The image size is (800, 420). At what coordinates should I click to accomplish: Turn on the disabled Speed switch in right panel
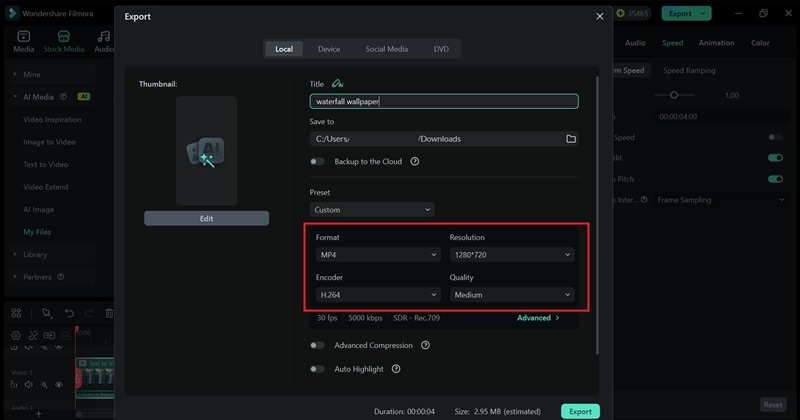pyautogui.click(x=775, y=137)
